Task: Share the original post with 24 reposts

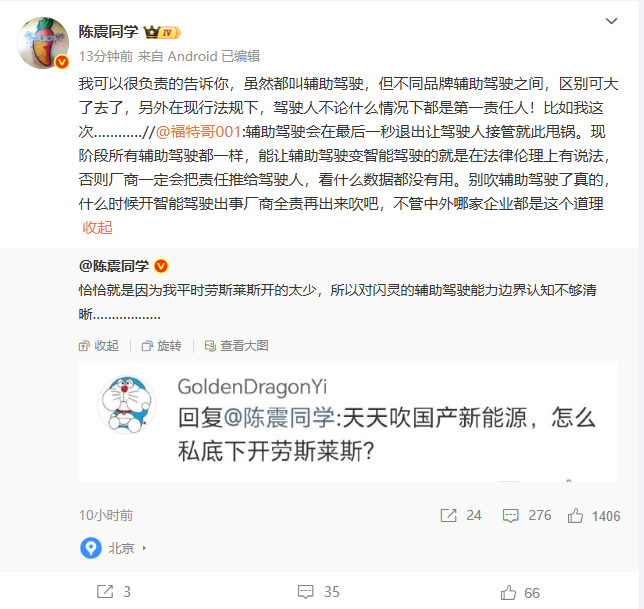Action: pyautogui.click(x=460, y=515)
